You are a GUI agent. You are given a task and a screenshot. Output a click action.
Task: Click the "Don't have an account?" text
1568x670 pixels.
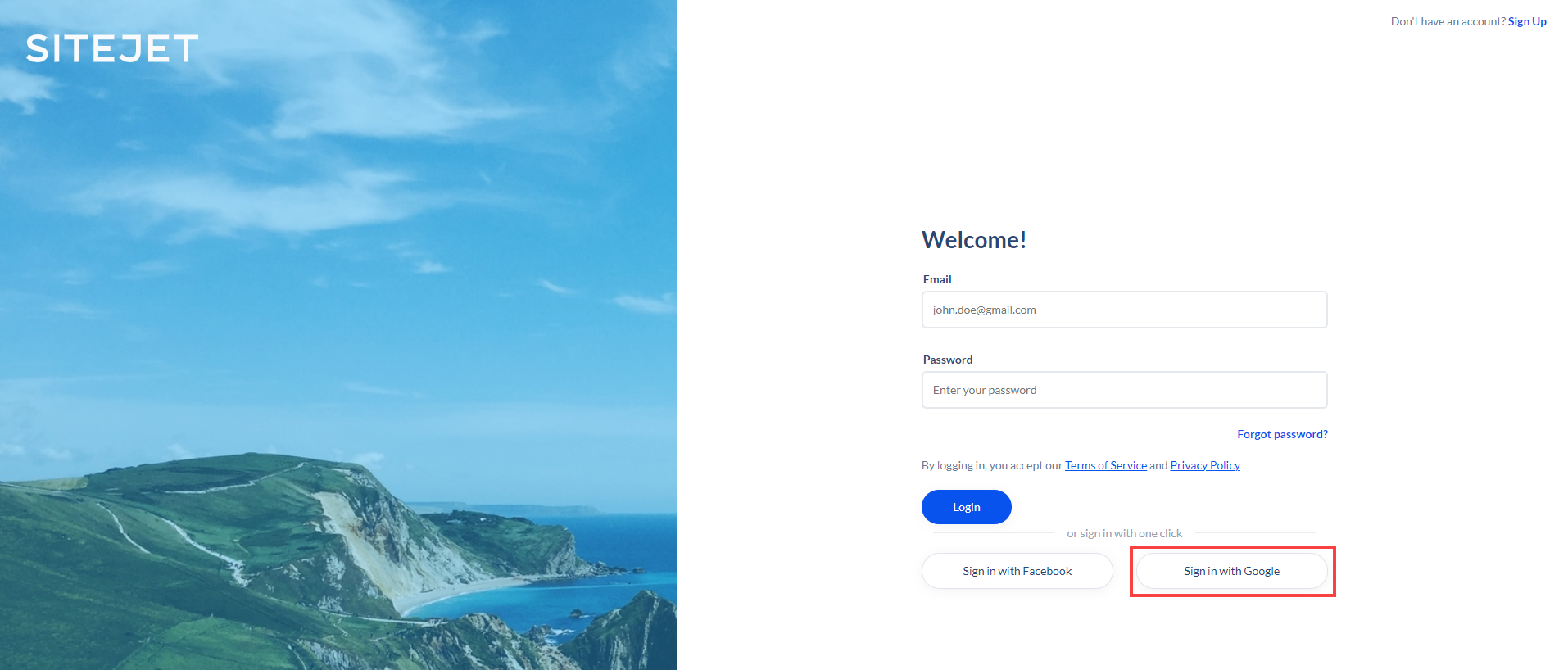(x=1448, y=21)
